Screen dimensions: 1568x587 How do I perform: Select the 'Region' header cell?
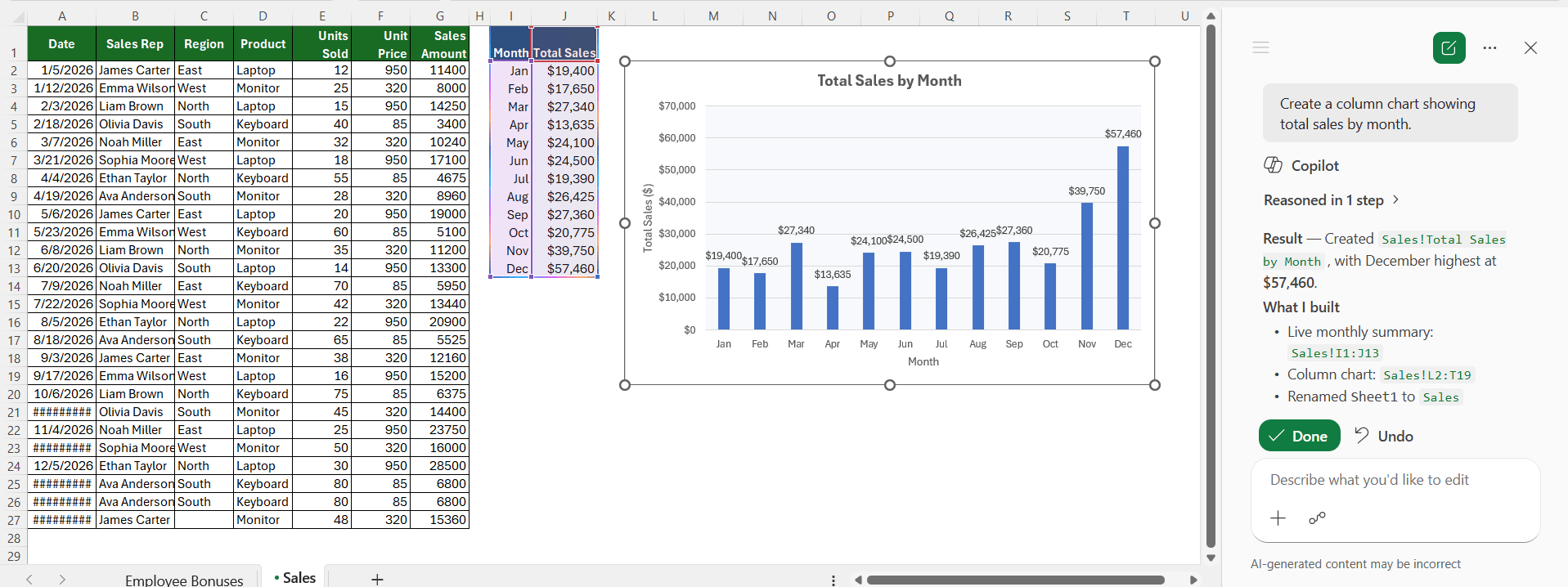[204, 44]
